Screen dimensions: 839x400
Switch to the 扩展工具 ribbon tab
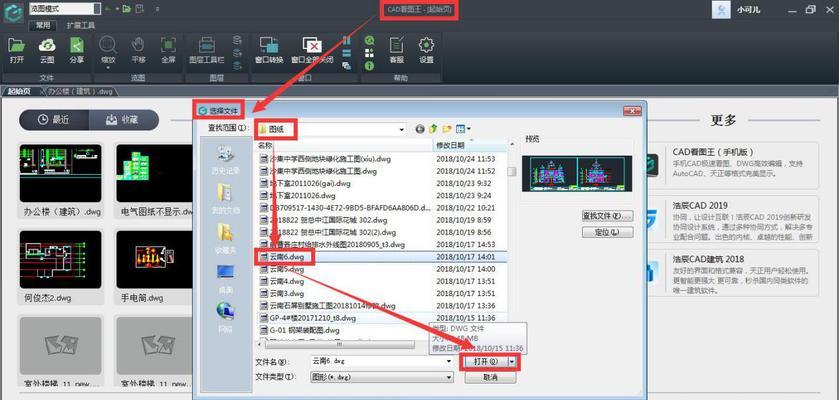coord(81,25)
